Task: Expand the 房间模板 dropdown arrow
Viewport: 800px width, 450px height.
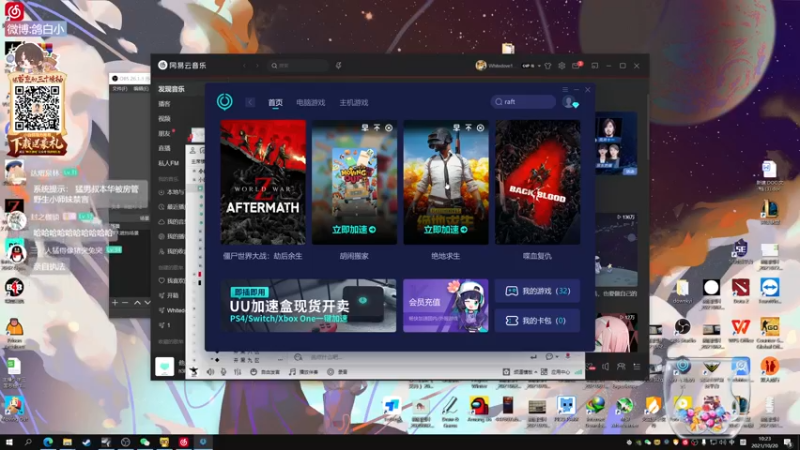Action: 535,372
